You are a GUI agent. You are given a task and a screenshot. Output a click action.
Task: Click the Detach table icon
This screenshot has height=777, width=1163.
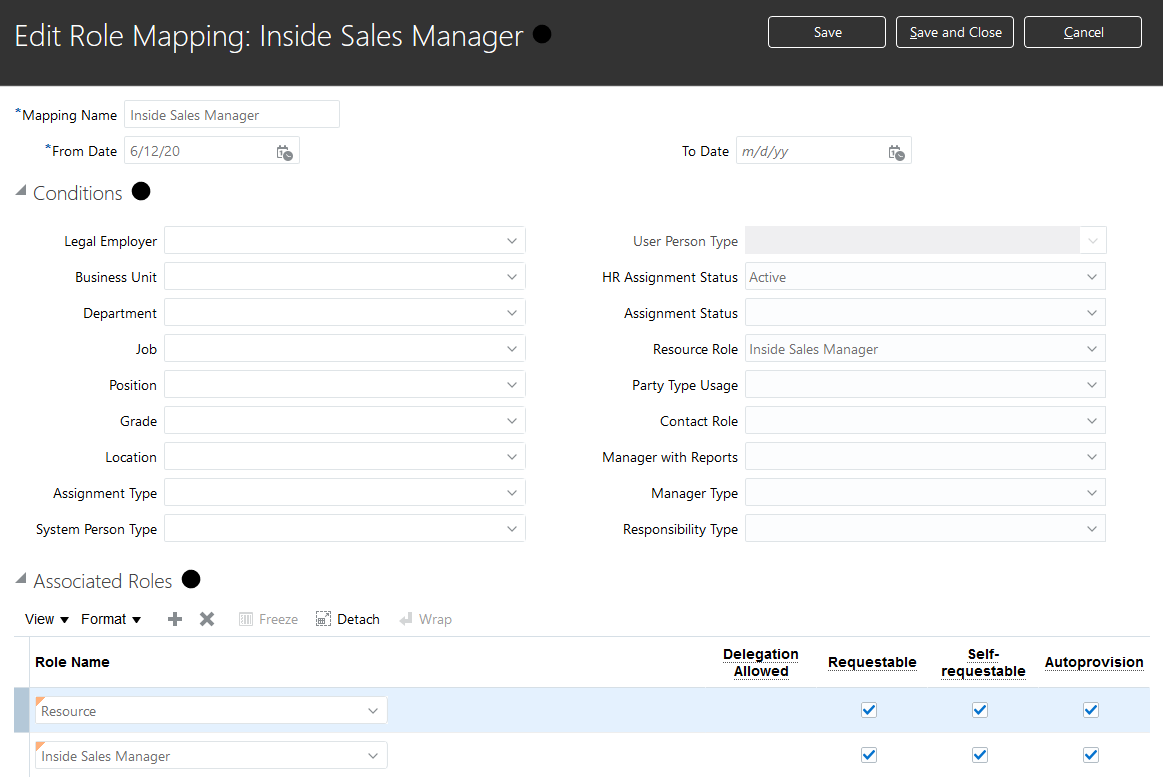point(323,619)
